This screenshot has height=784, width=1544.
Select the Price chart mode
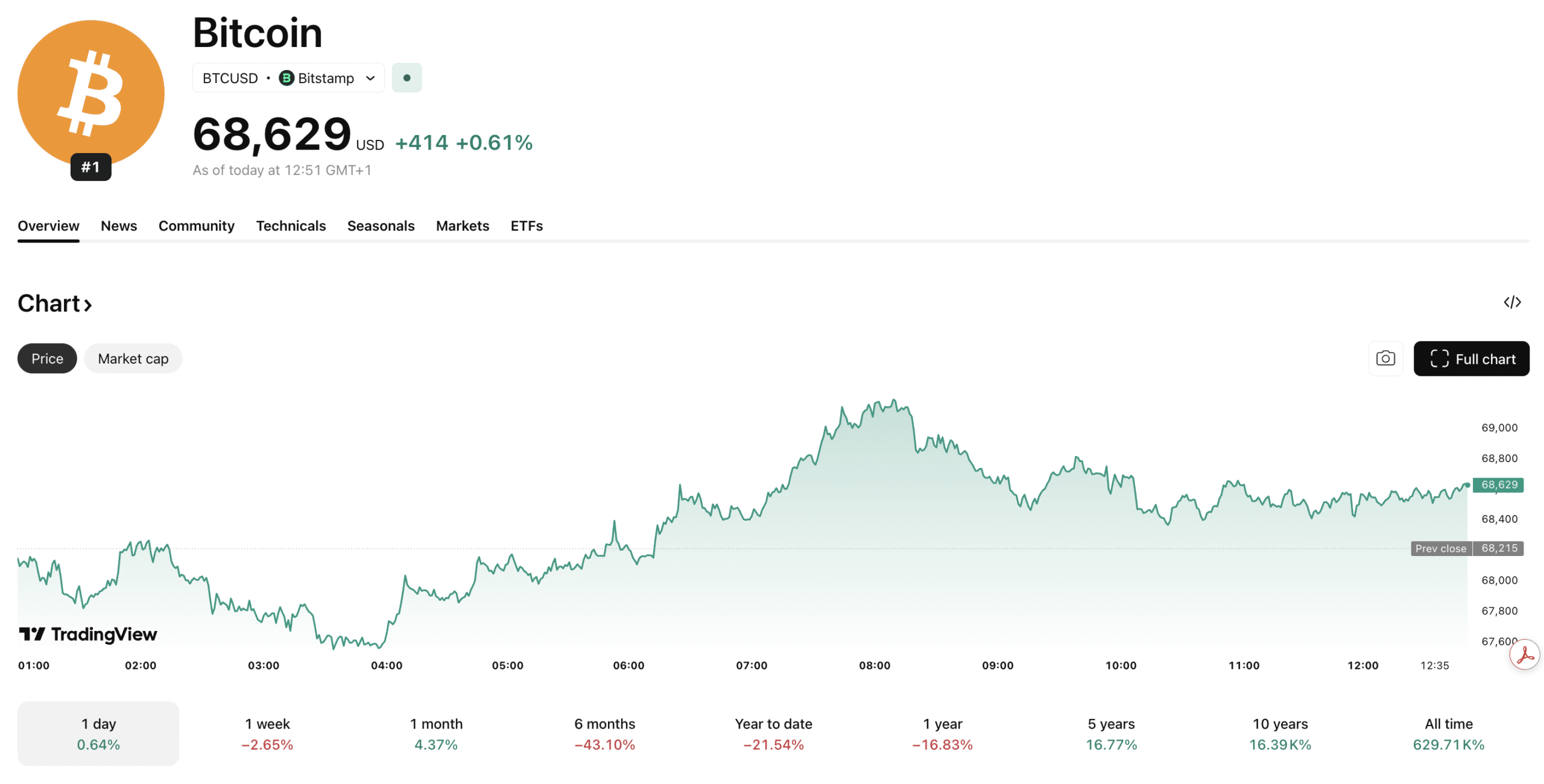(x=47, y=358)
